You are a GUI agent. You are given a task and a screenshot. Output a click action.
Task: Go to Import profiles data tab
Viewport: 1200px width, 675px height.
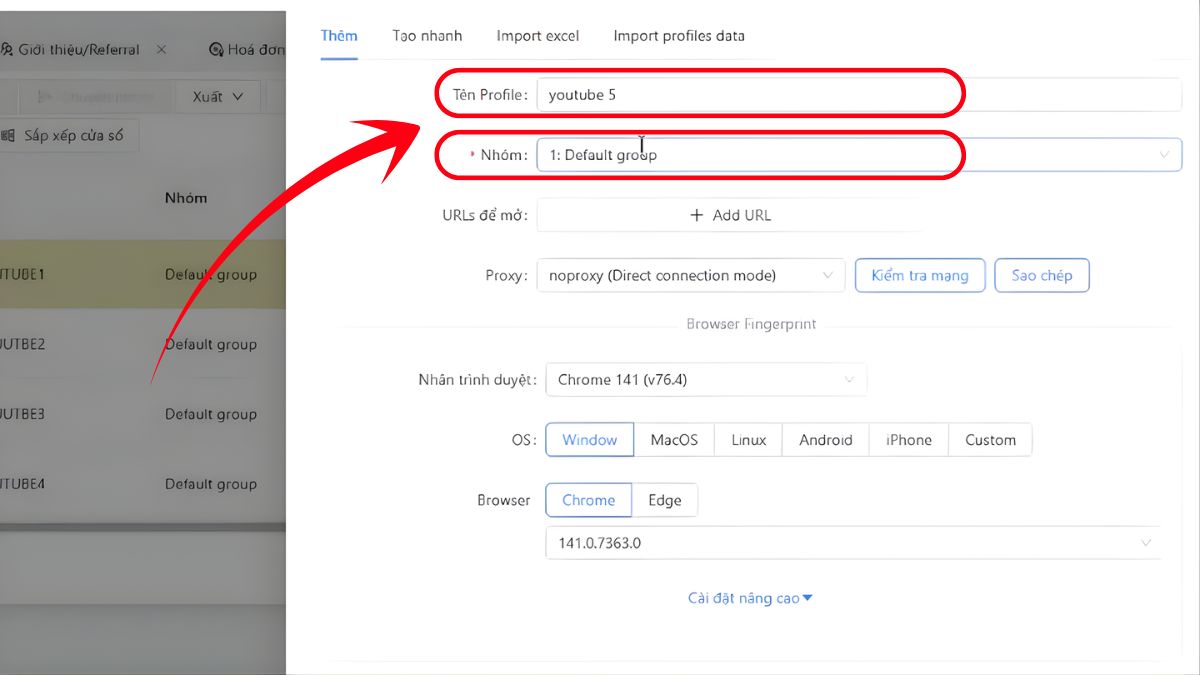678,36
